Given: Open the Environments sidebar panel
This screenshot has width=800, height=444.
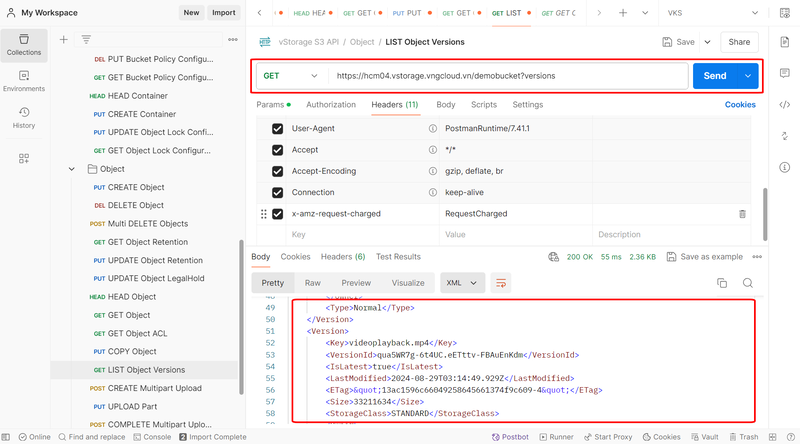Looking at the screenshot, I should (24, 80).
